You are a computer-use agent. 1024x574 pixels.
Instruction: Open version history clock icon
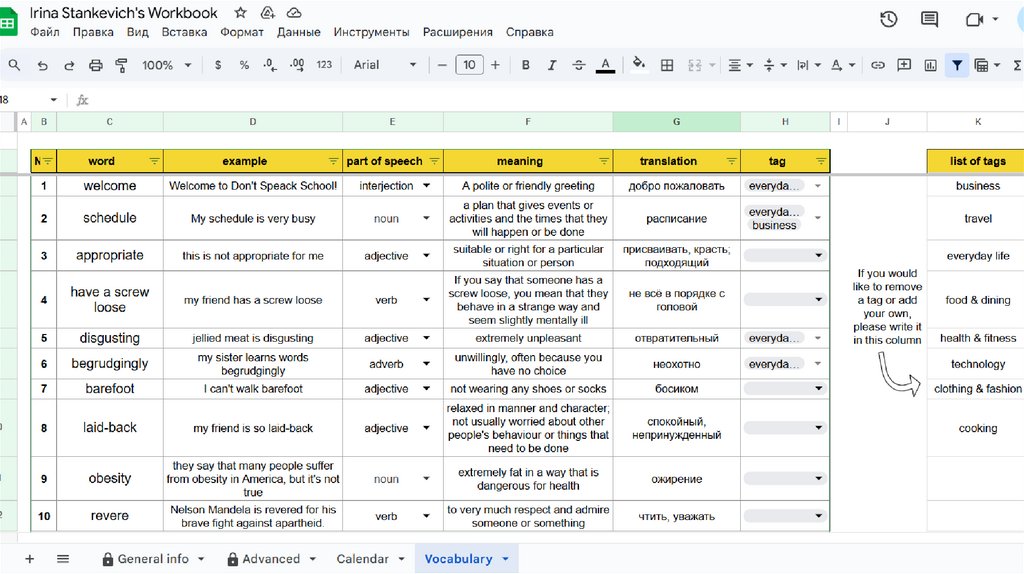[x=888, y=19]
